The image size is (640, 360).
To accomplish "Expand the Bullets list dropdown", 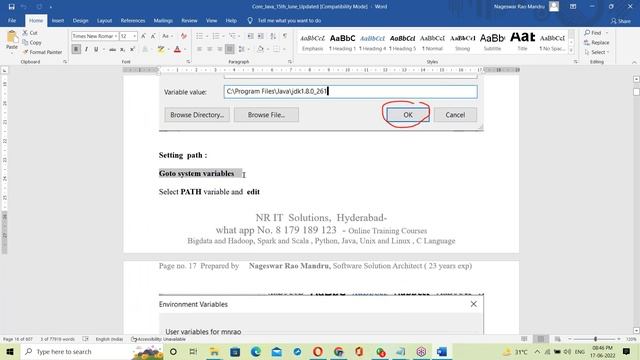I will click(207, 36).
